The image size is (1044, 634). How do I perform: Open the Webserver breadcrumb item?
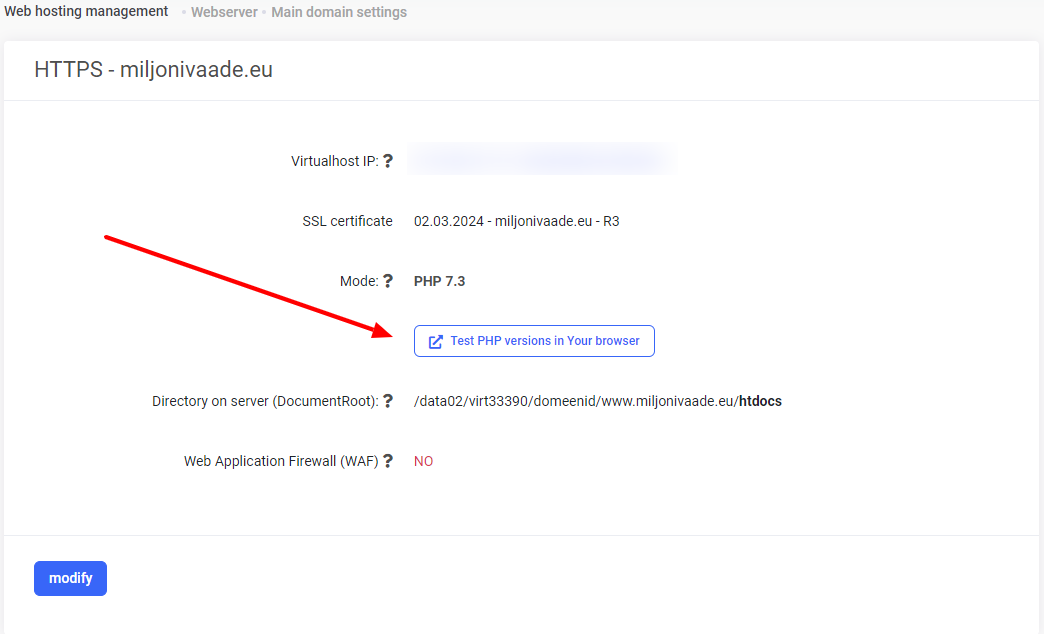[224, 13]
